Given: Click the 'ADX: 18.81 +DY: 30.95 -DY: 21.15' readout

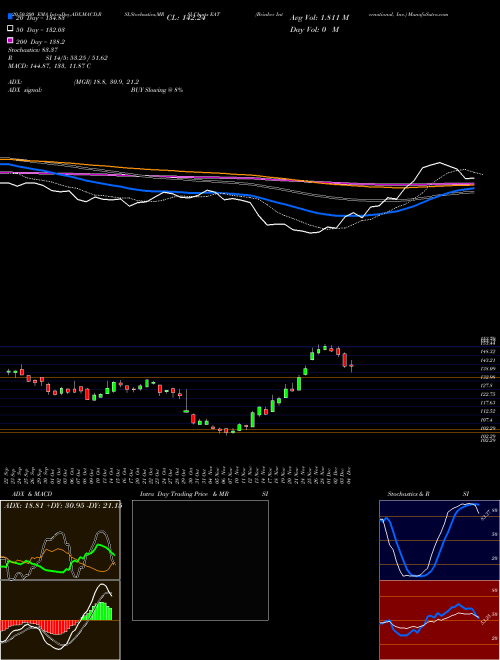Looking at the screenshot, I should [63, 505].
